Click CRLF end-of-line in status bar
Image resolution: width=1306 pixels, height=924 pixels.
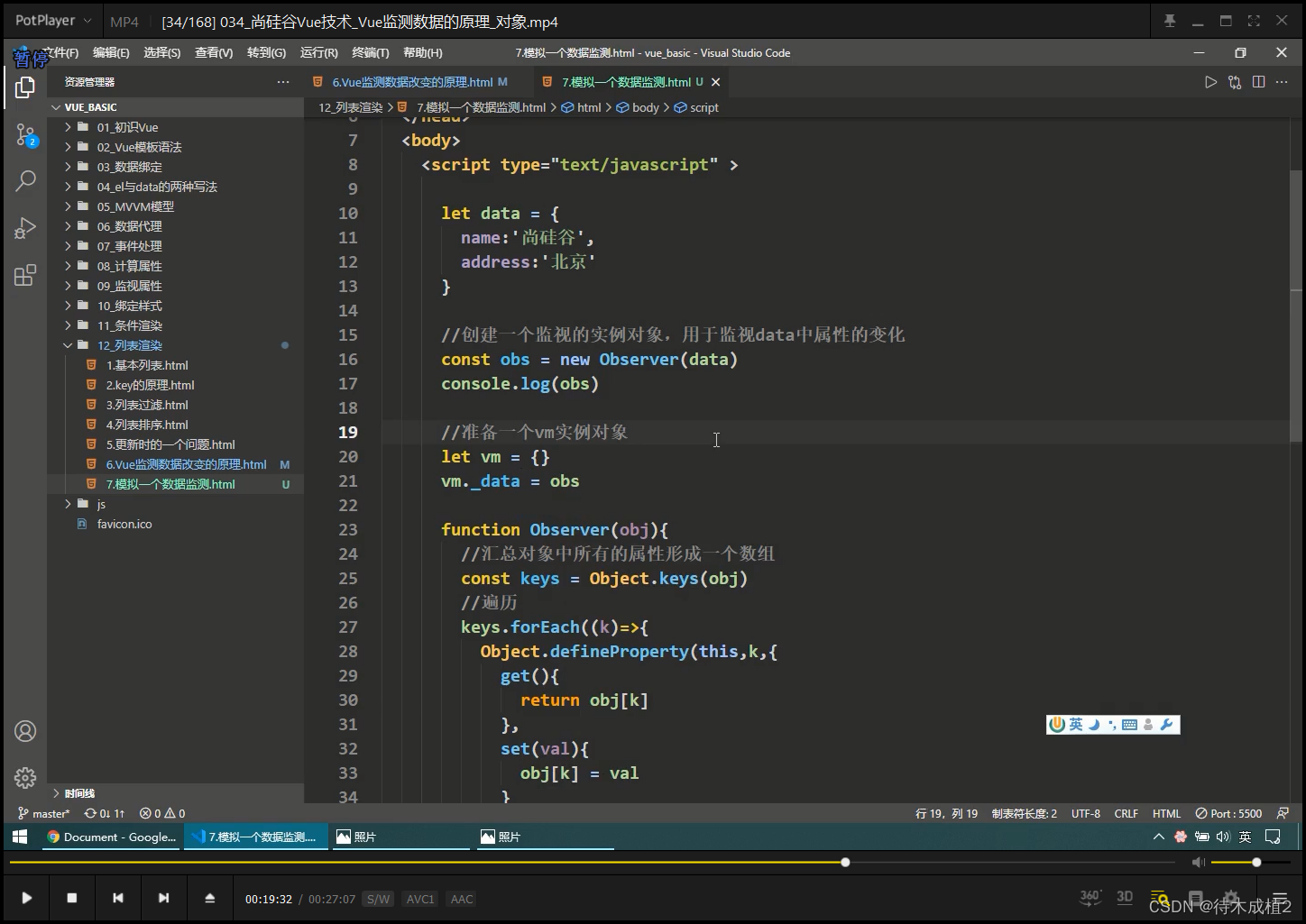(x=1126, y=813)
